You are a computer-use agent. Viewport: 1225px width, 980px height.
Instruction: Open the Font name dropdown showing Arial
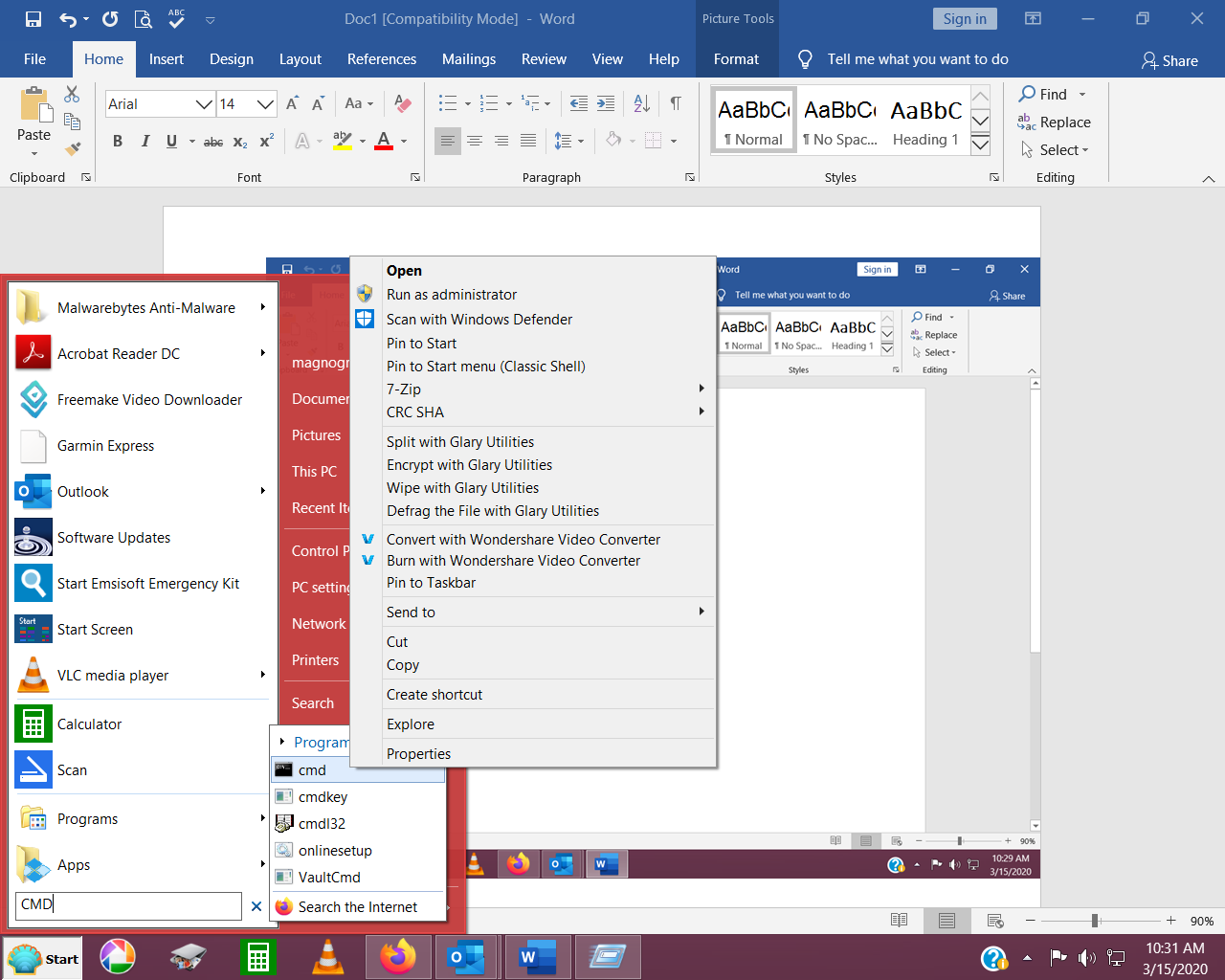coord(204,103)
